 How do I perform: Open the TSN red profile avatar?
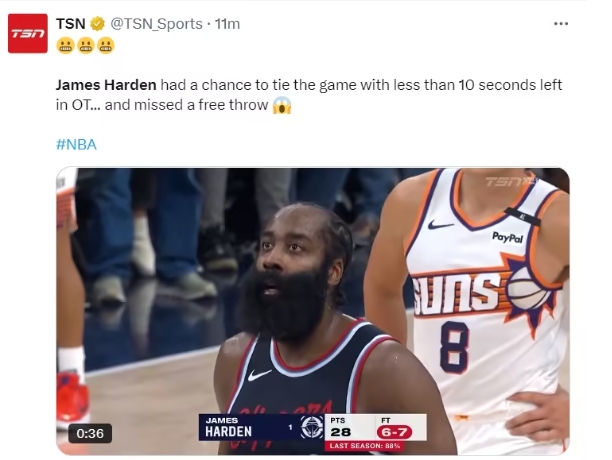pos(28,33)
